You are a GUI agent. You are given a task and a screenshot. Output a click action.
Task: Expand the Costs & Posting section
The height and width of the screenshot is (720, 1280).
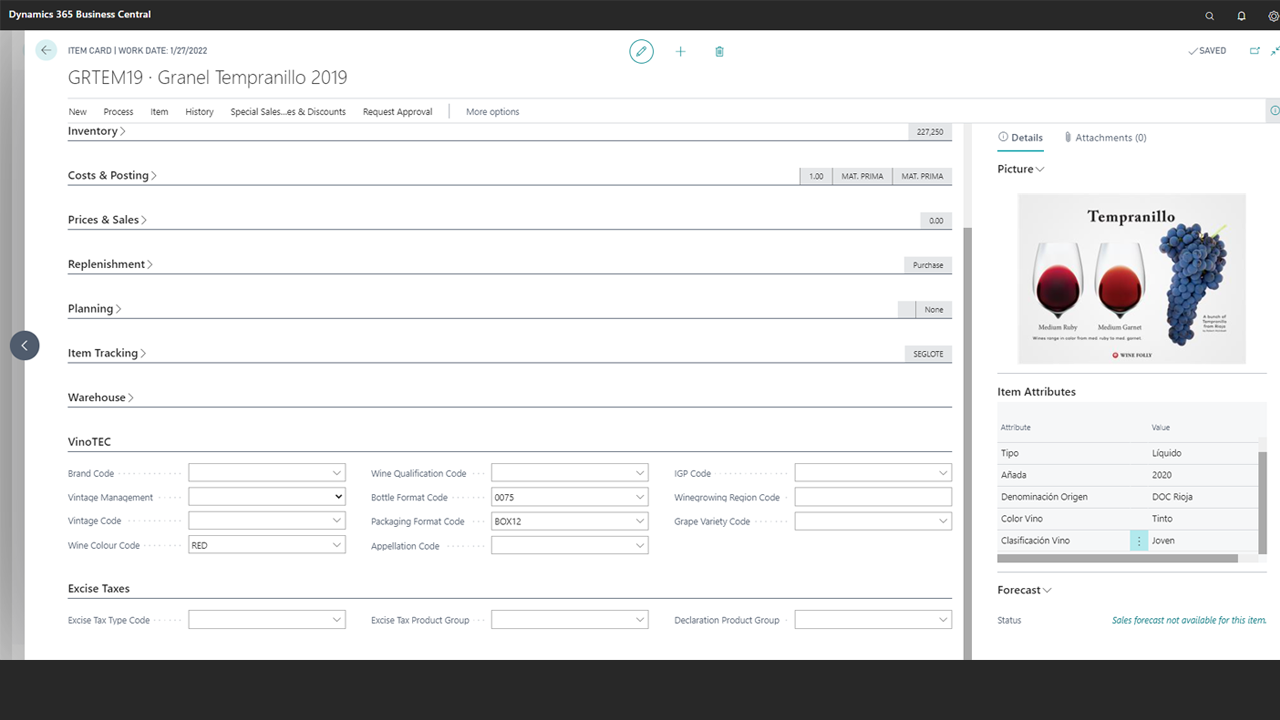click(112, 175)
